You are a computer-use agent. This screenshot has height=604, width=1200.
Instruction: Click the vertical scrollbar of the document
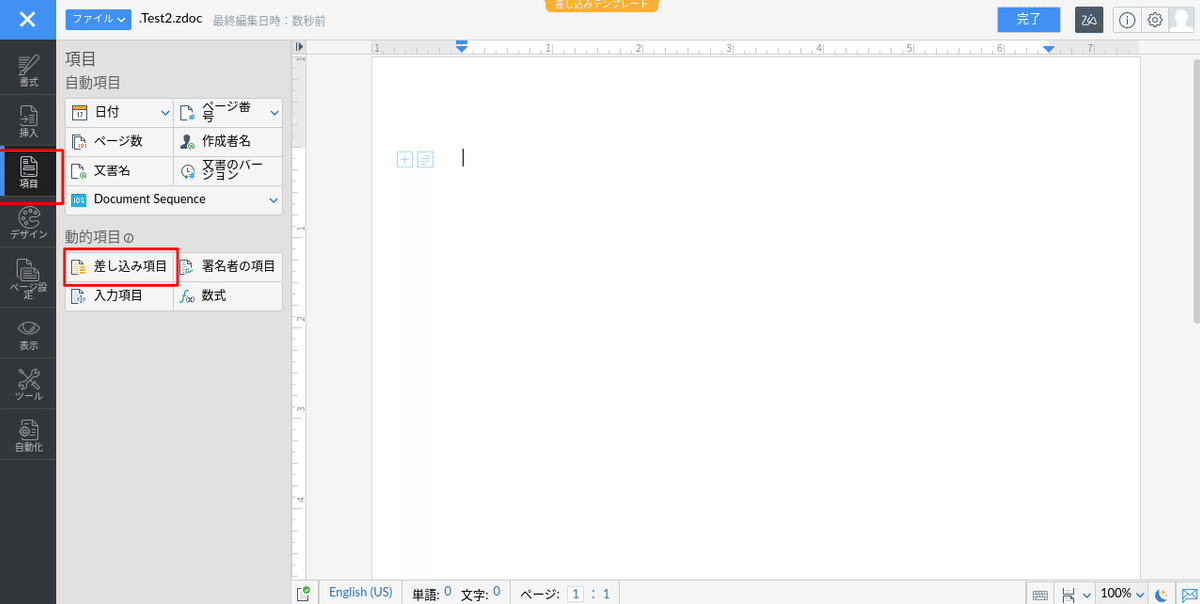tap(1195, 190)
